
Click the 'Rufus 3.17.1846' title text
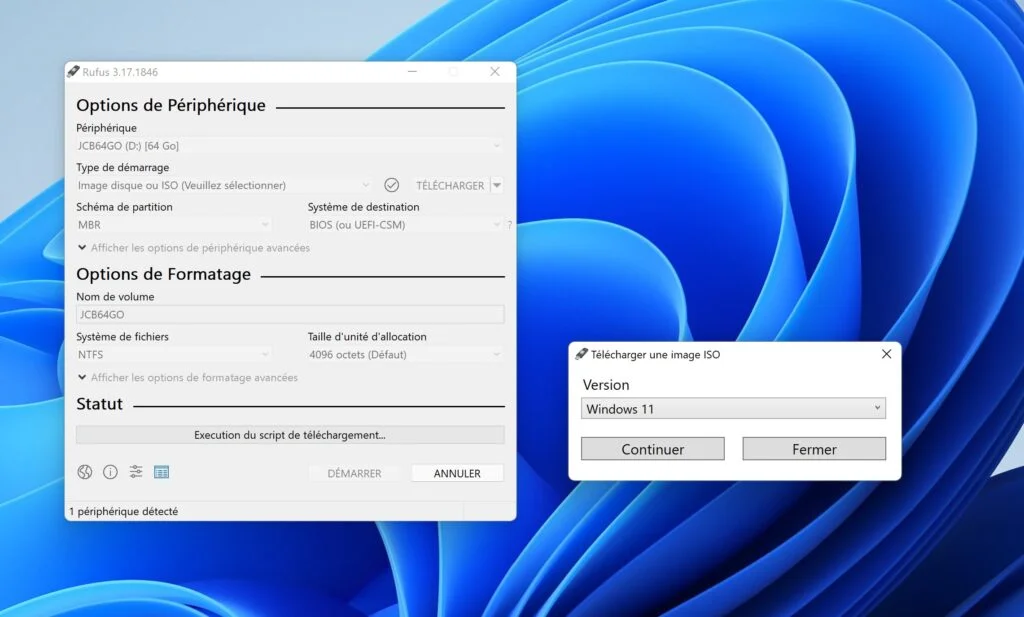point(120,72)
